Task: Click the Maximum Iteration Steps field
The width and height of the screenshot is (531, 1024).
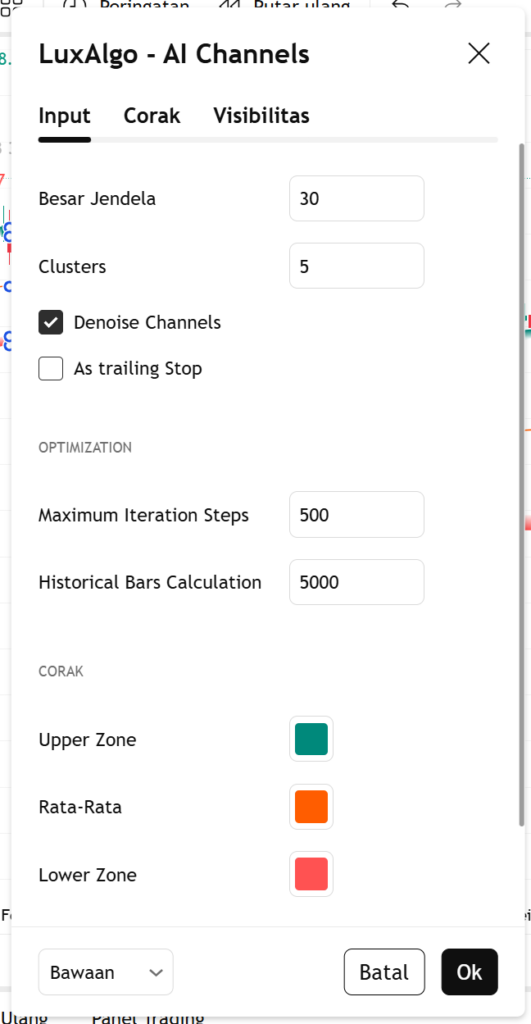Action: [357, 515]
